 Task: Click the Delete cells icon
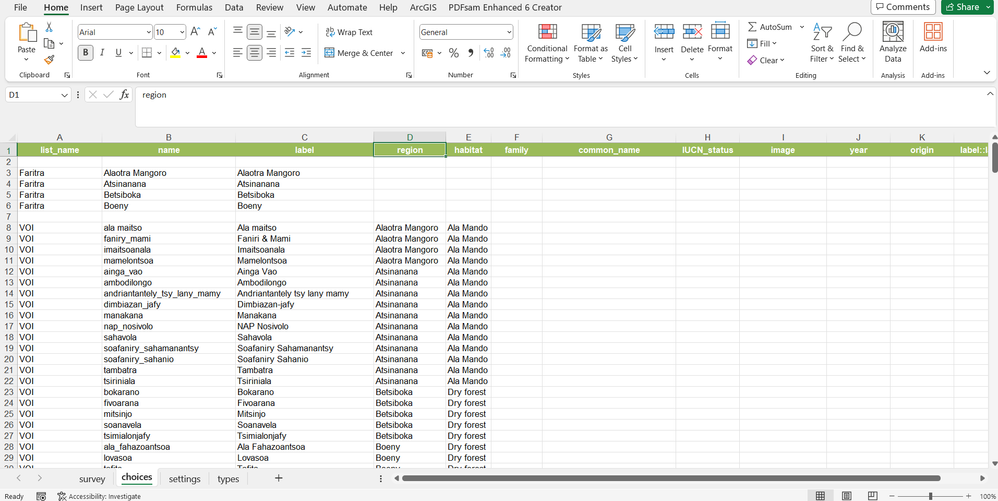tap(692, 32)
